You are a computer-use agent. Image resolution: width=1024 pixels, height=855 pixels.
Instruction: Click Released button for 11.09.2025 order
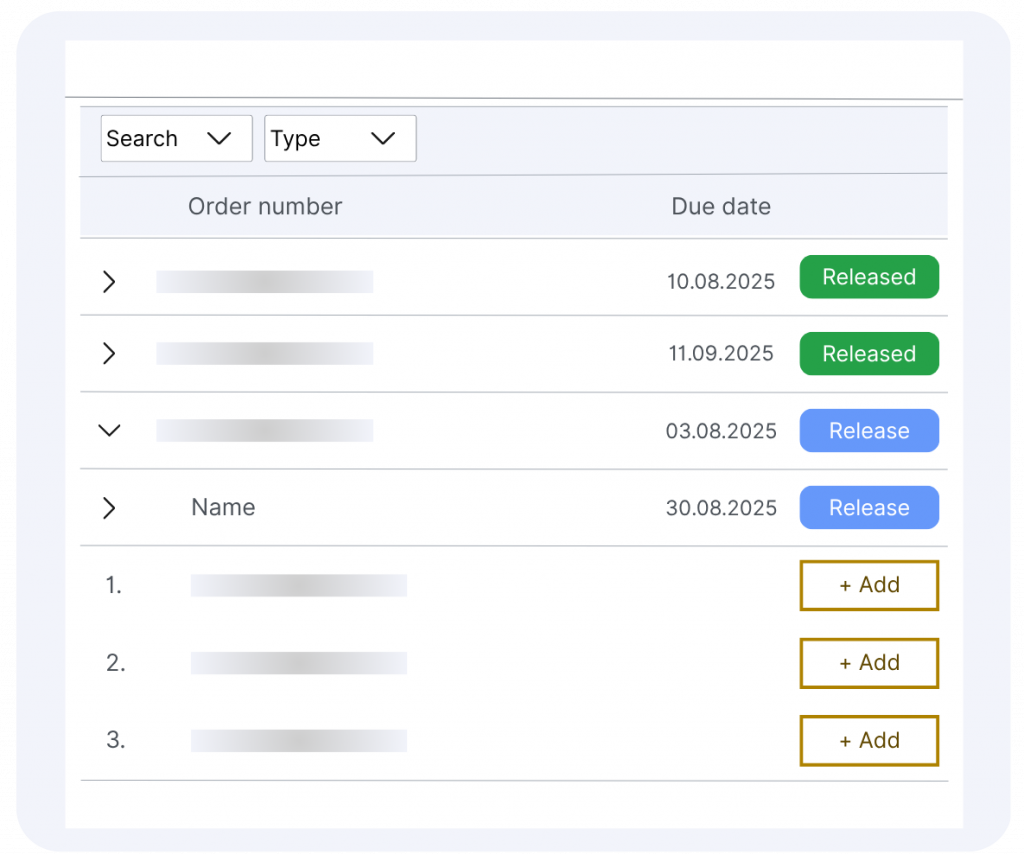pos(868,354)
